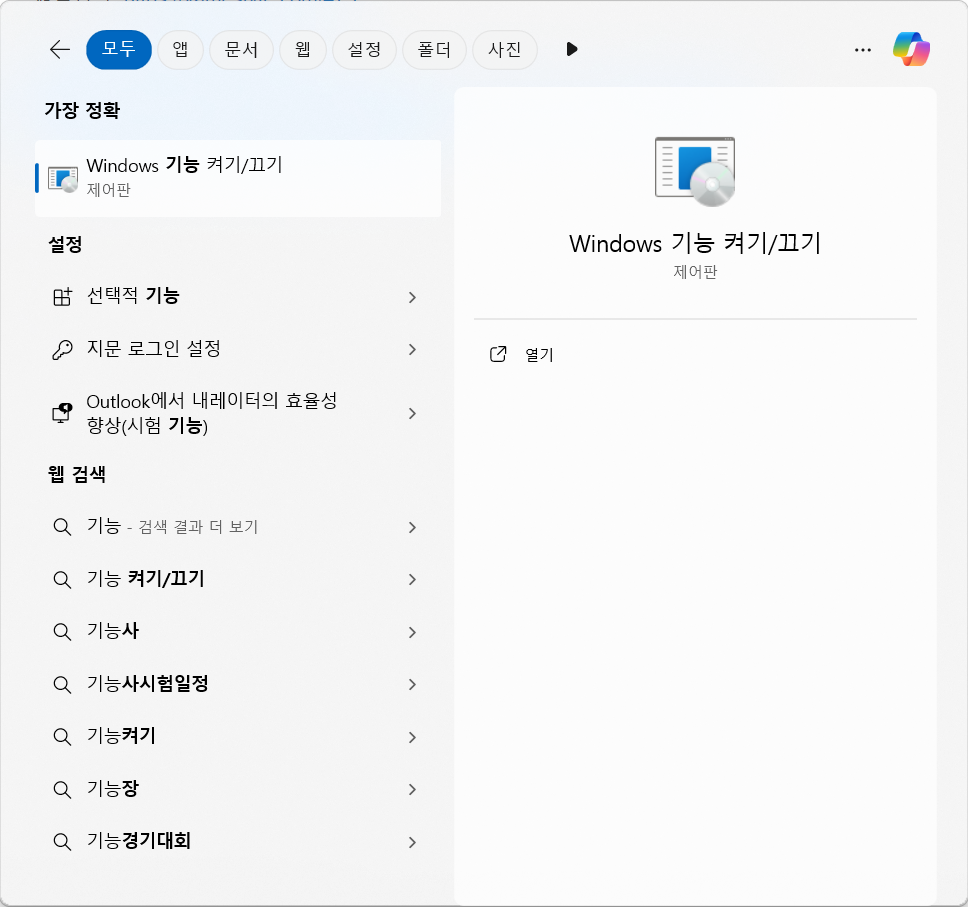Switch to the 앱 filter tab
Screen dimensions: 968x907
[x=180, y=49]
